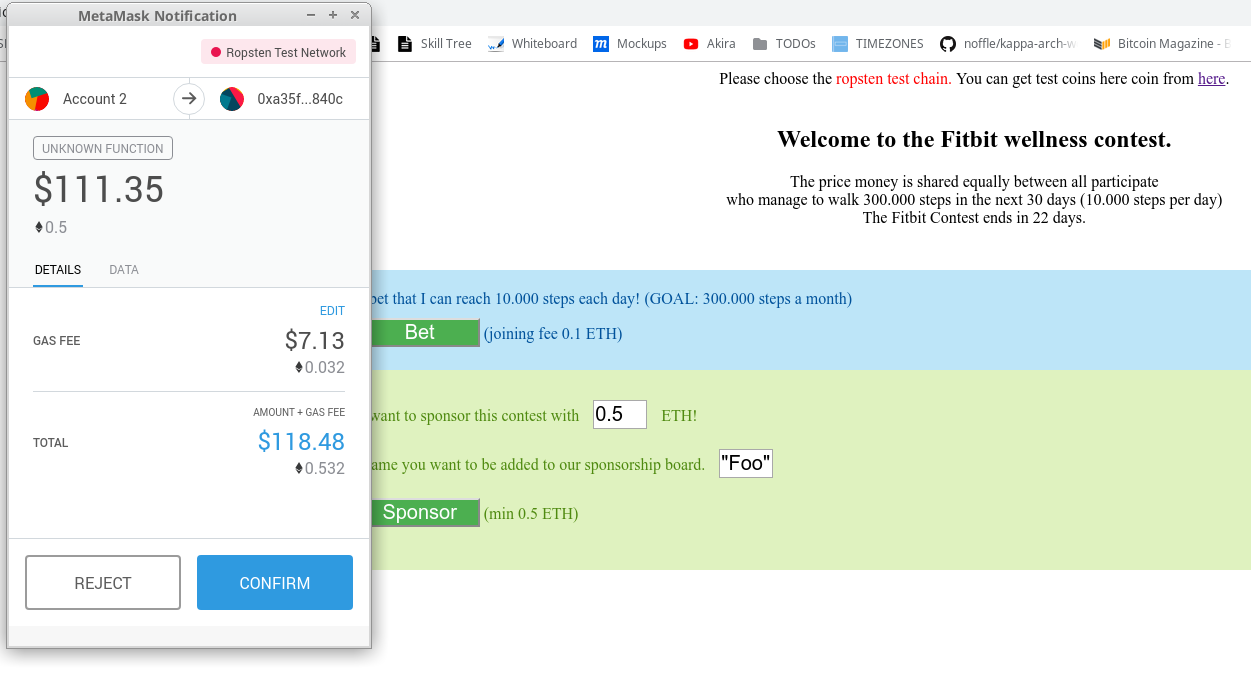1251x688 pixels.
Task: Click the Account 2 name
Action: (95, 99)
